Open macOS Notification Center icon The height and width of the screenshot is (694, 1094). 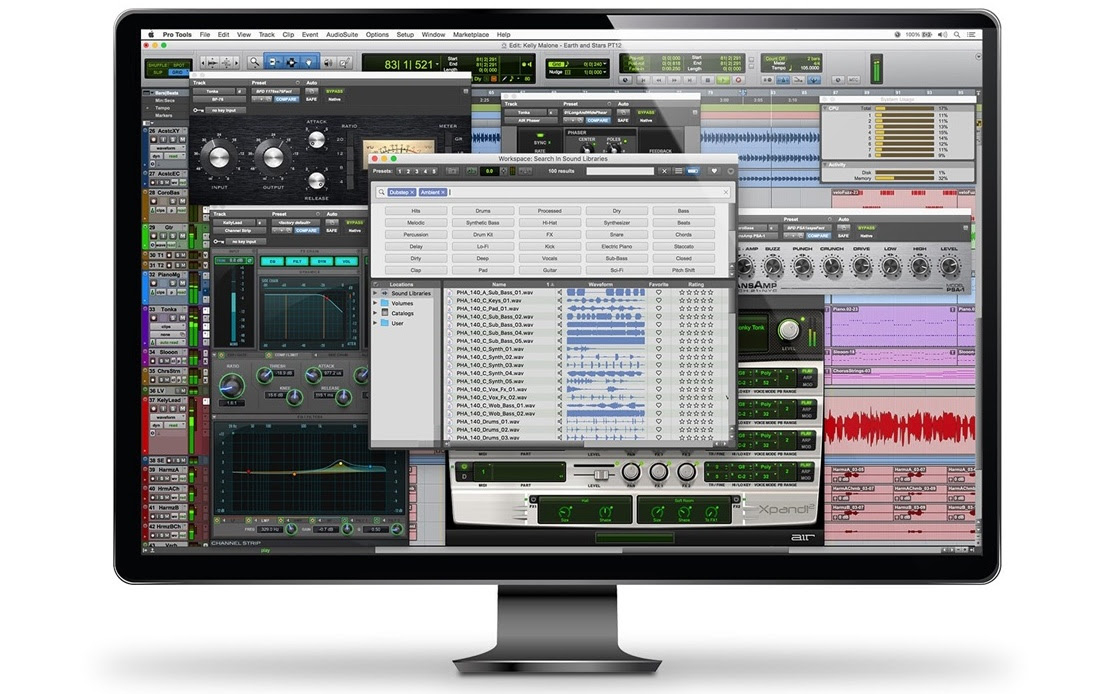click(x=971, y=34)
